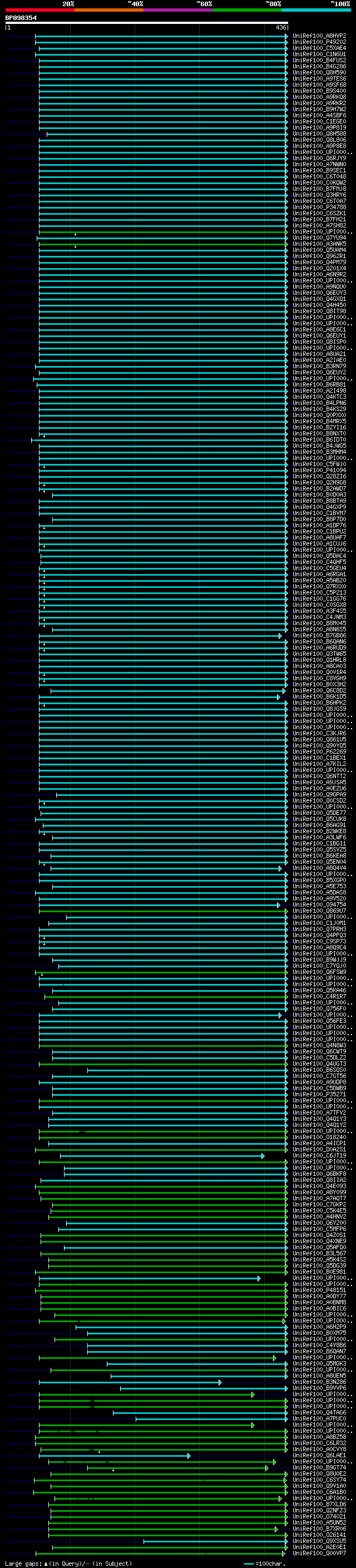The image size is (356, 1568).
Task: Open hit UniRef100_A8HVP2
Action: (319, 36)
